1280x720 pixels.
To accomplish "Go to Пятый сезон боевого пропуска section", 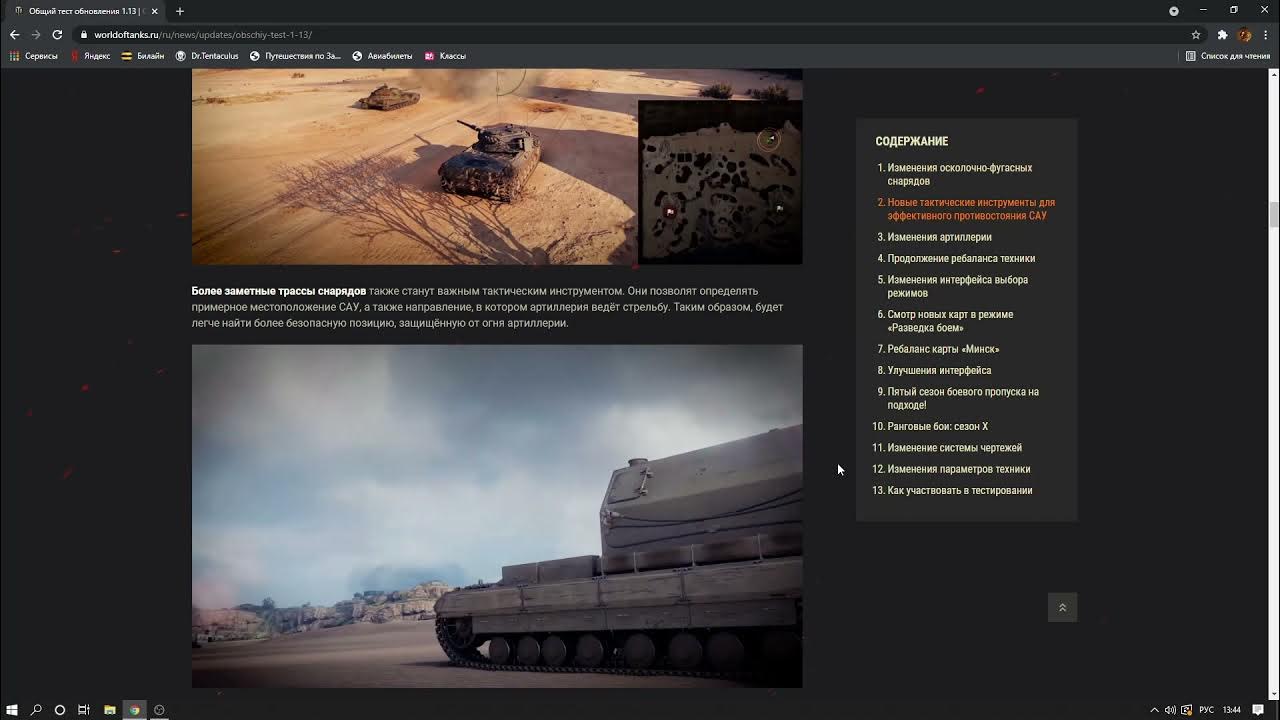I will pos(963,398).
